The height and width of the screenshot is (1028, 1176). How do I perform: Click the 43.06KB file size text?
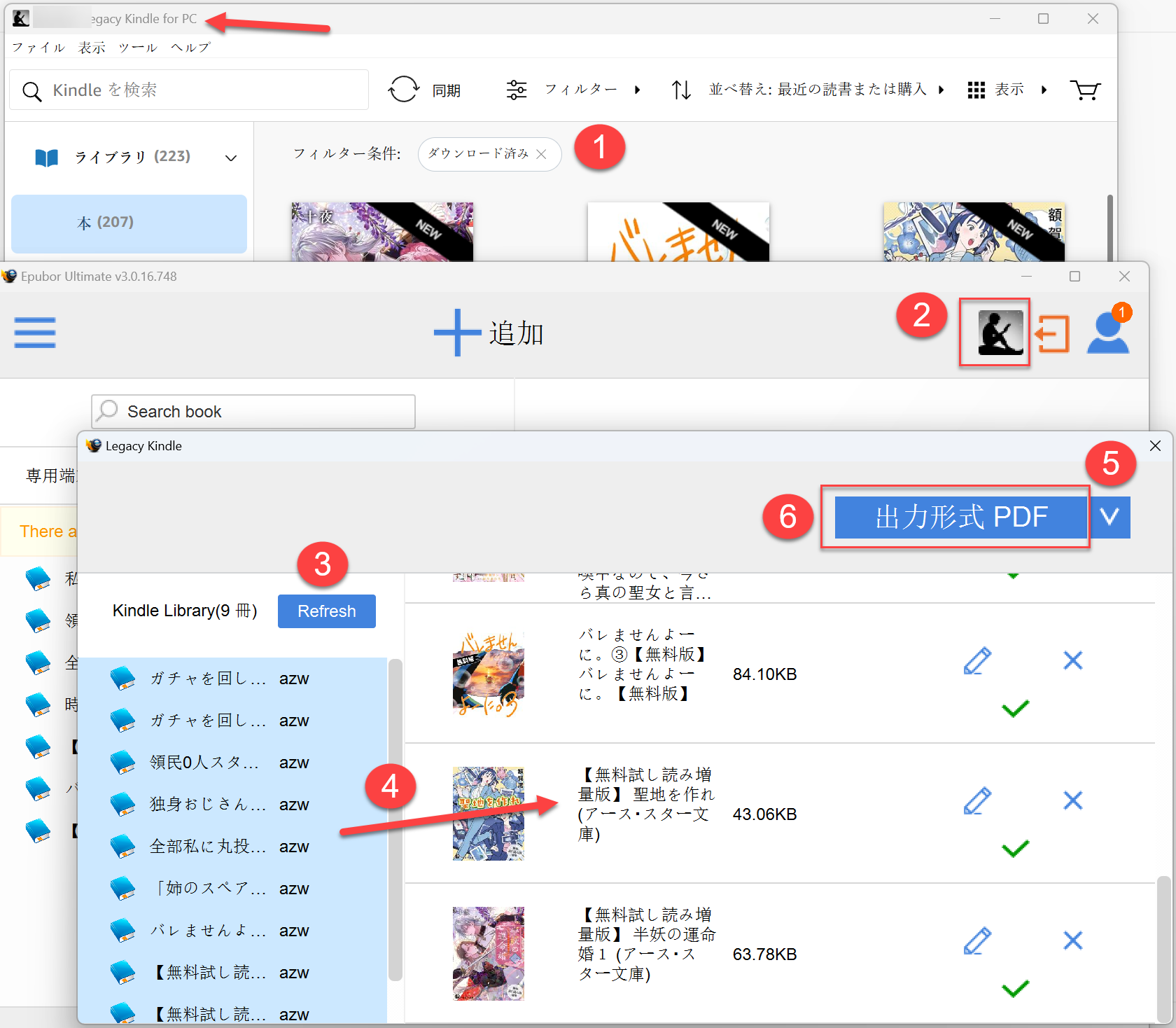coord(764,814)
